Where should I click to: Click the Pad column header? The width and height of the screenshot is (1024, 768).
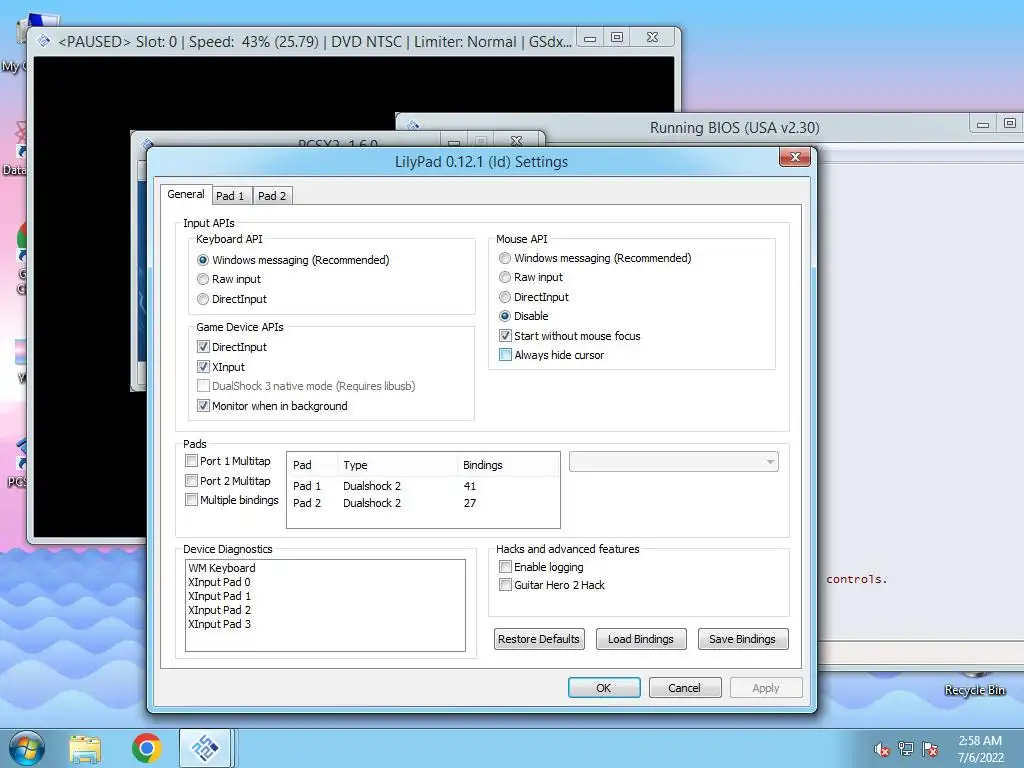coord(312,465)
